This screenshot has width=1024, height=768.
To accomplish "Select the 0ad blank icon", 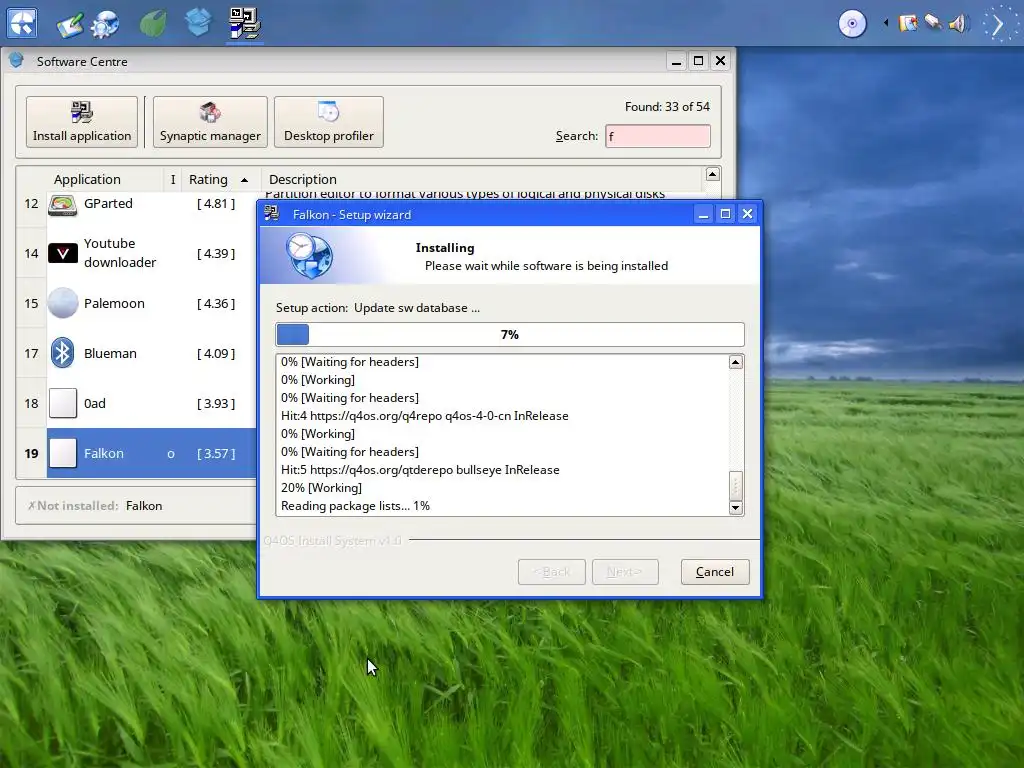I will click(63, 403).
